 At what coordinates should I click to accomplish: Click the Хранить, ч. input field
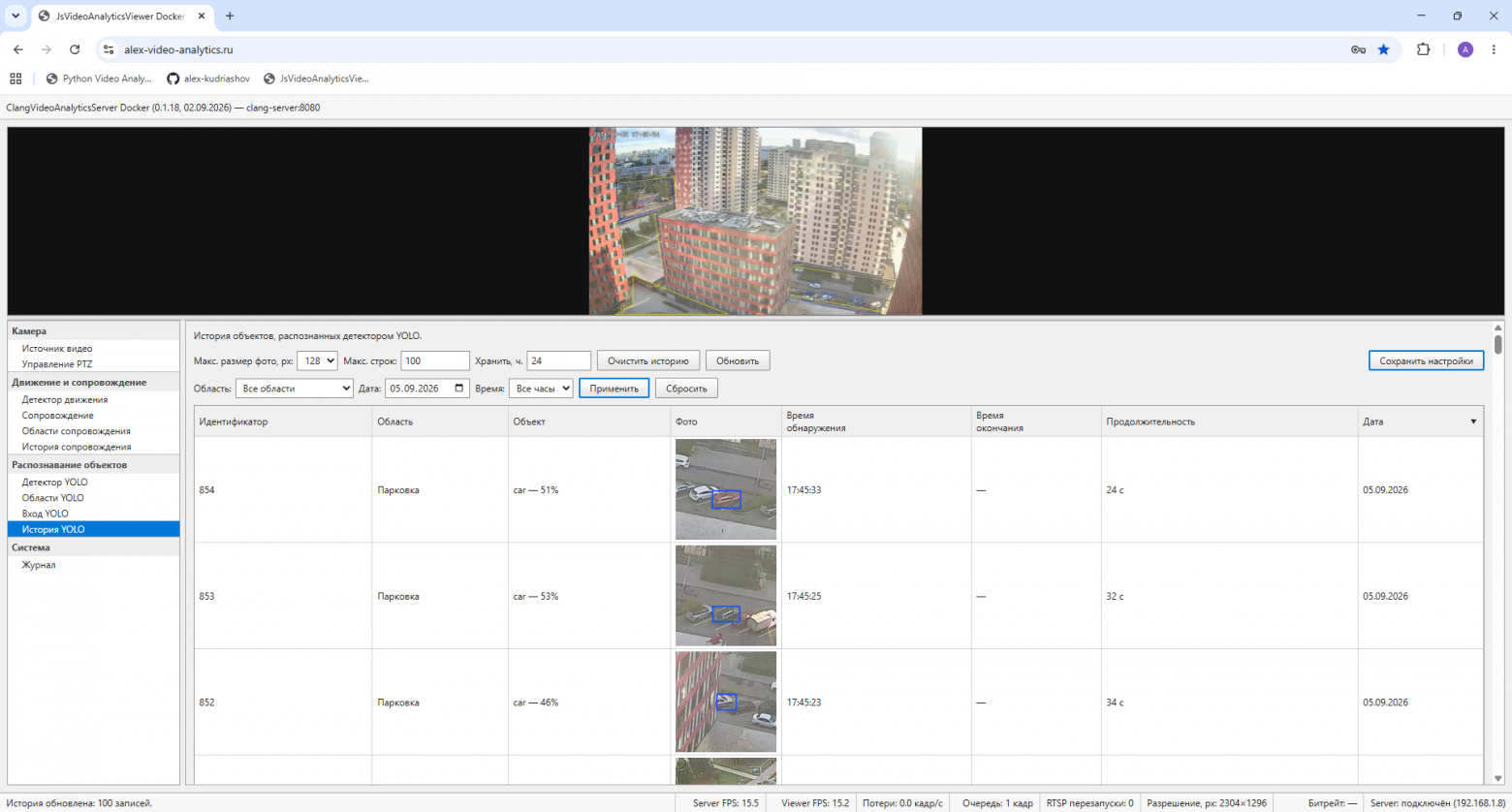pyautogui.click(x=559, y=360)
